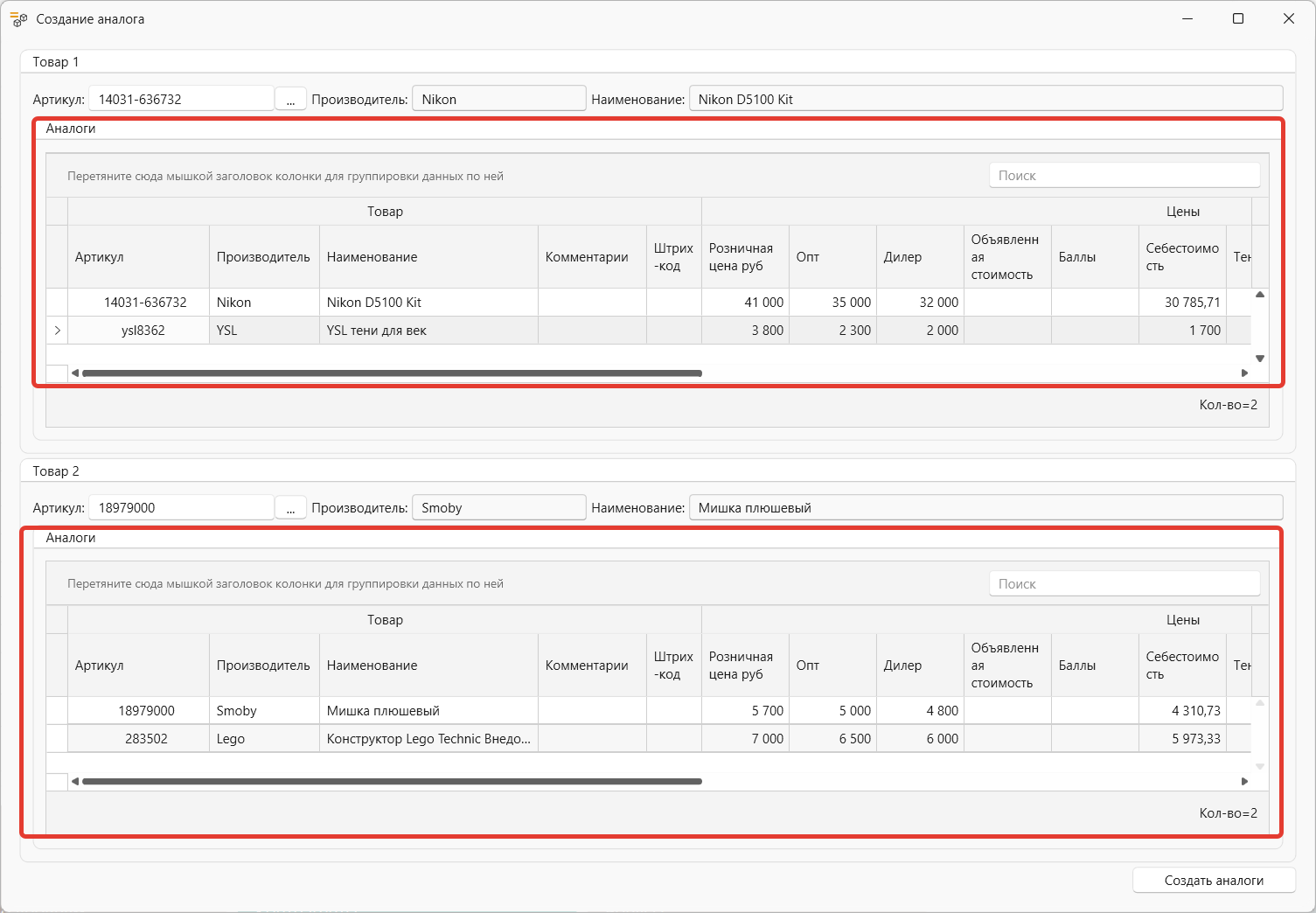Minimize the Создание аналога window
1316x913 pixels.
pos(1187,18)
